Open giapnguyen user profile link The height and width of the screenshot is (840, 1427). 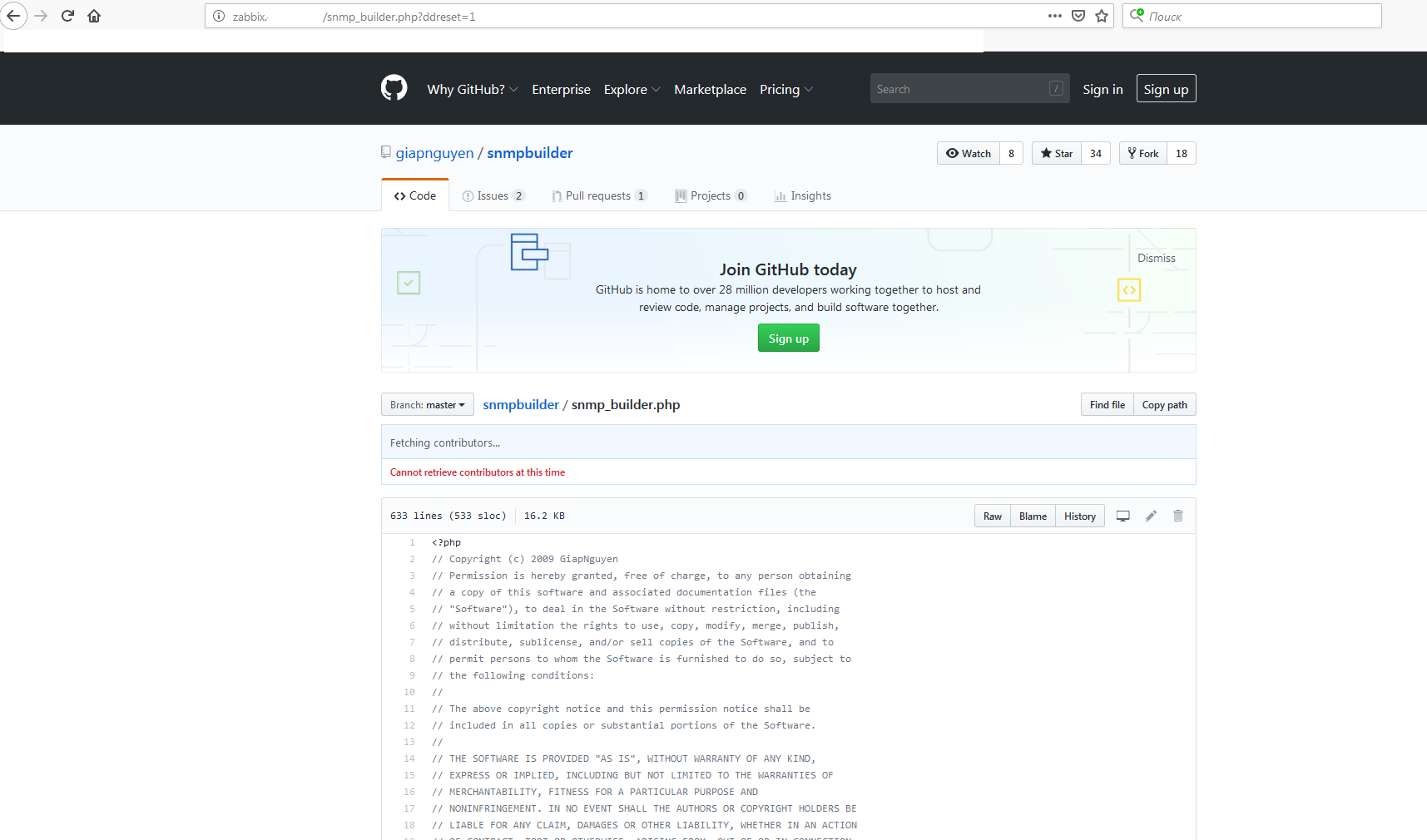pos(434,153)
